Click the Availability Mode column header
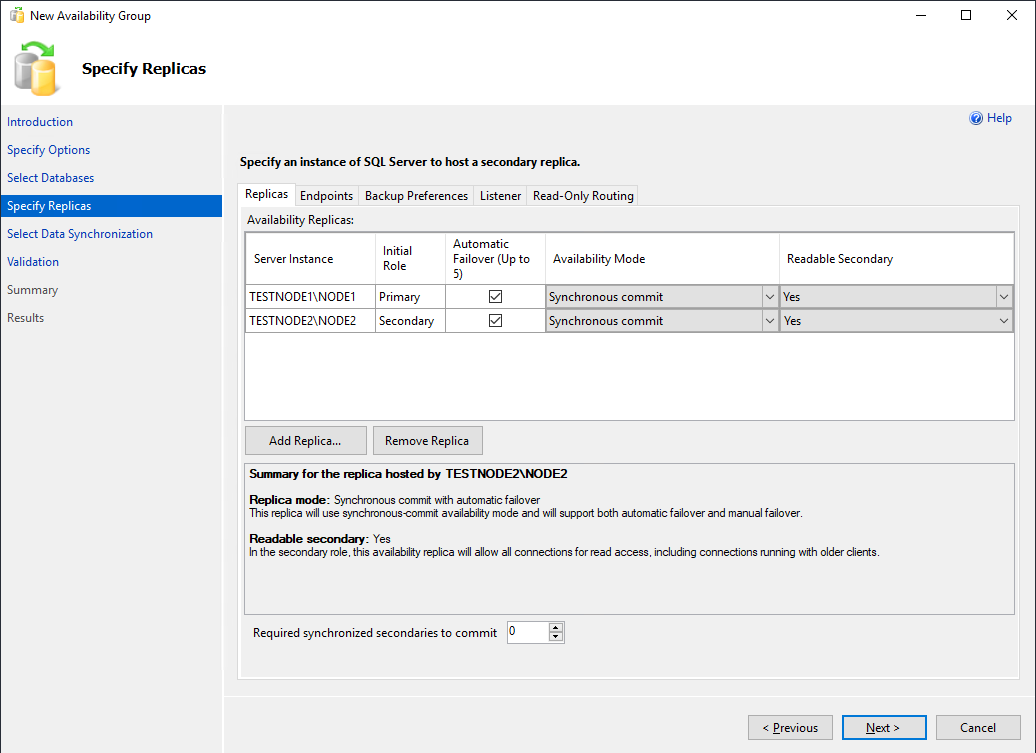Viewport: 1036px width, 753px height. [x=662, y=259]
